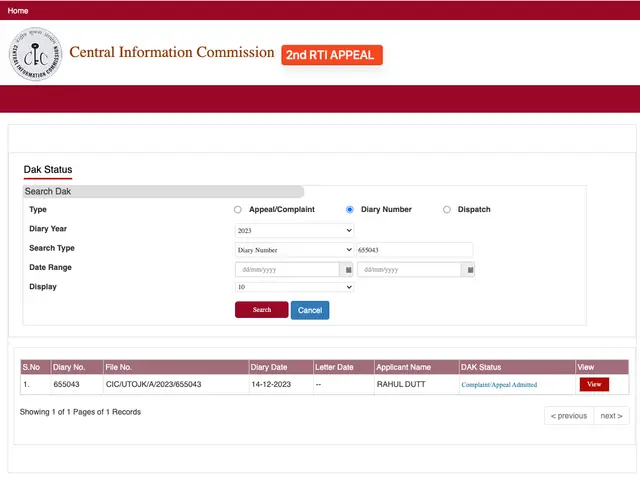Open the start date calendar picker icon
The width and height of the screenshot is (640, 482).
pos(348,270)
